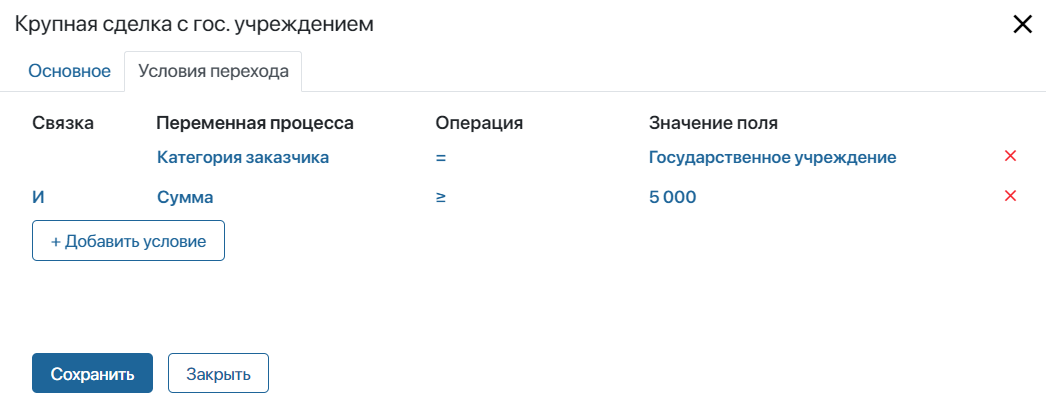The width and height of the screenshot is (1046, 403).
Task: Edit the Государственное учреждение field value
Action: [772, 158]
